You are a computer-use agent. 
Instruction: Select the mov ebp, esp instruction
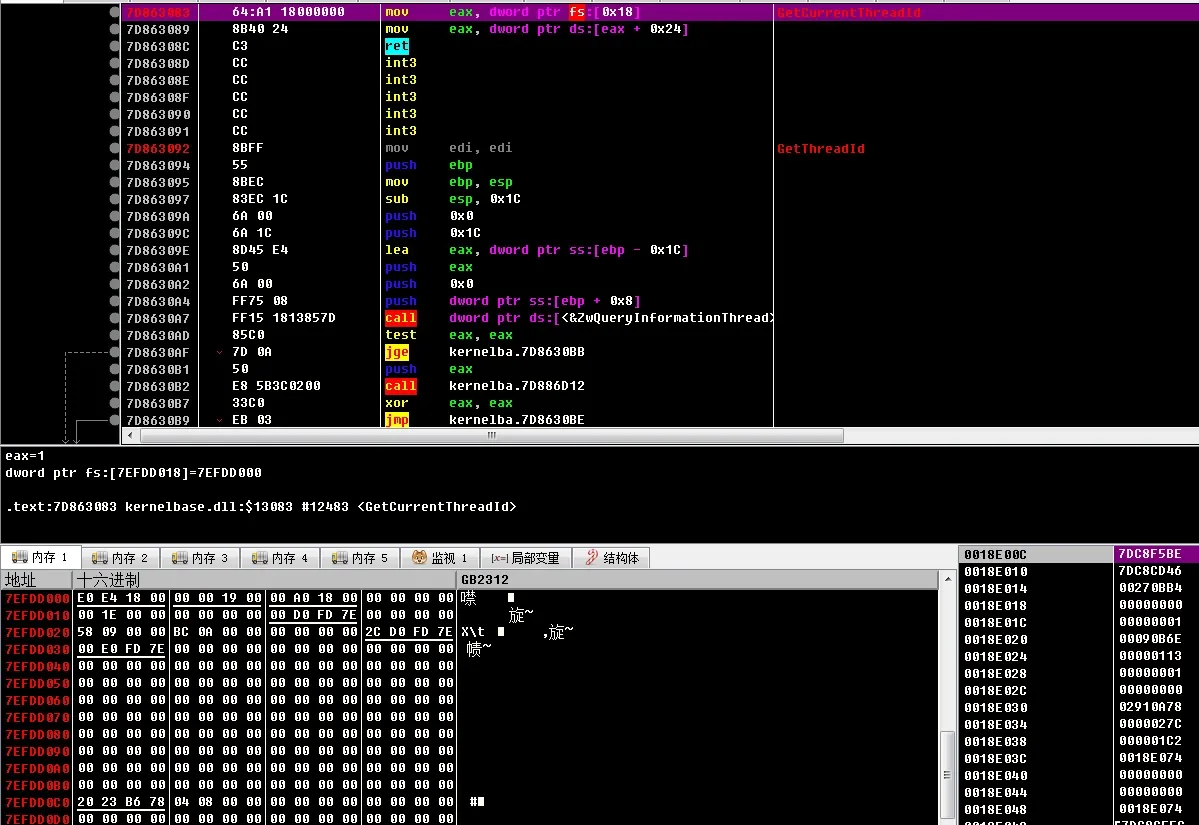coord(449,182)
